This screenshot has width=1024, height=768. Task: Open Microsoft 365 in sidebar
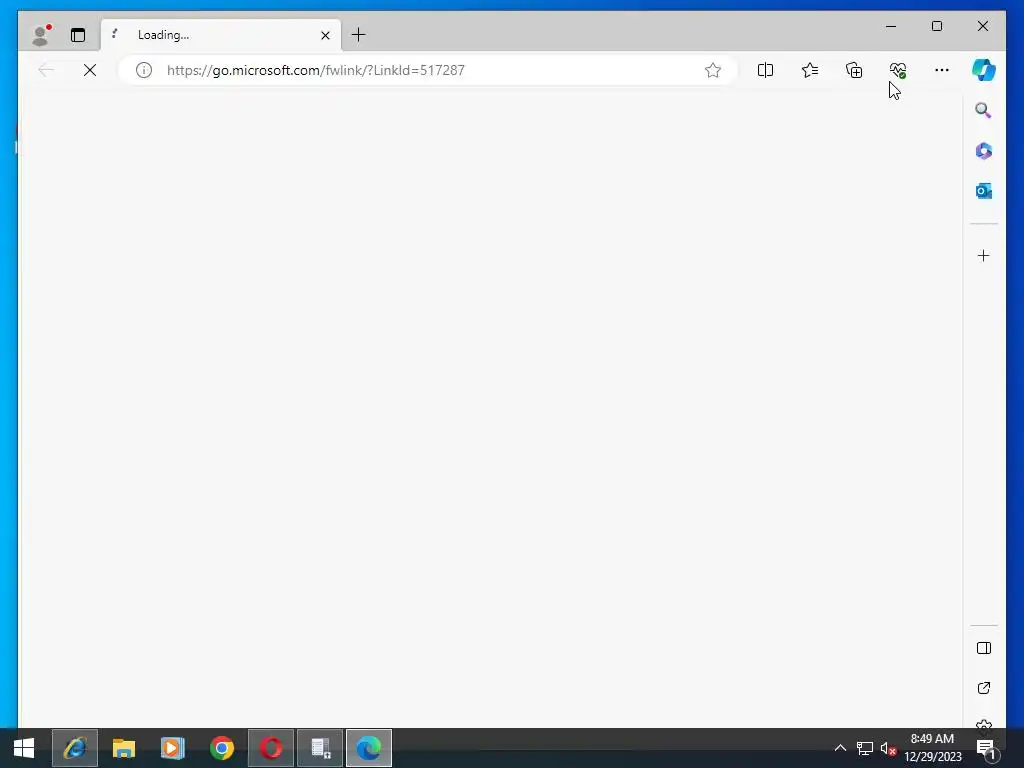984,151
